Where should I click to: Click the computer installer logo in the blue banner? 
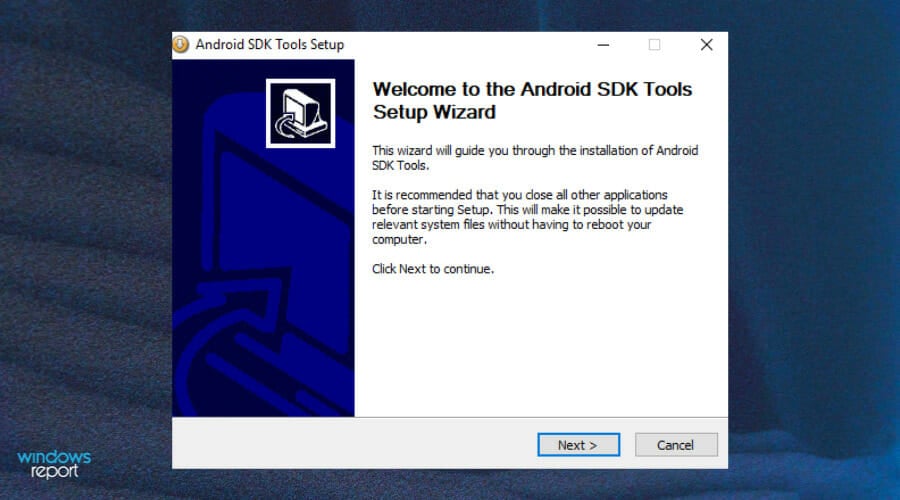[300, 113]
